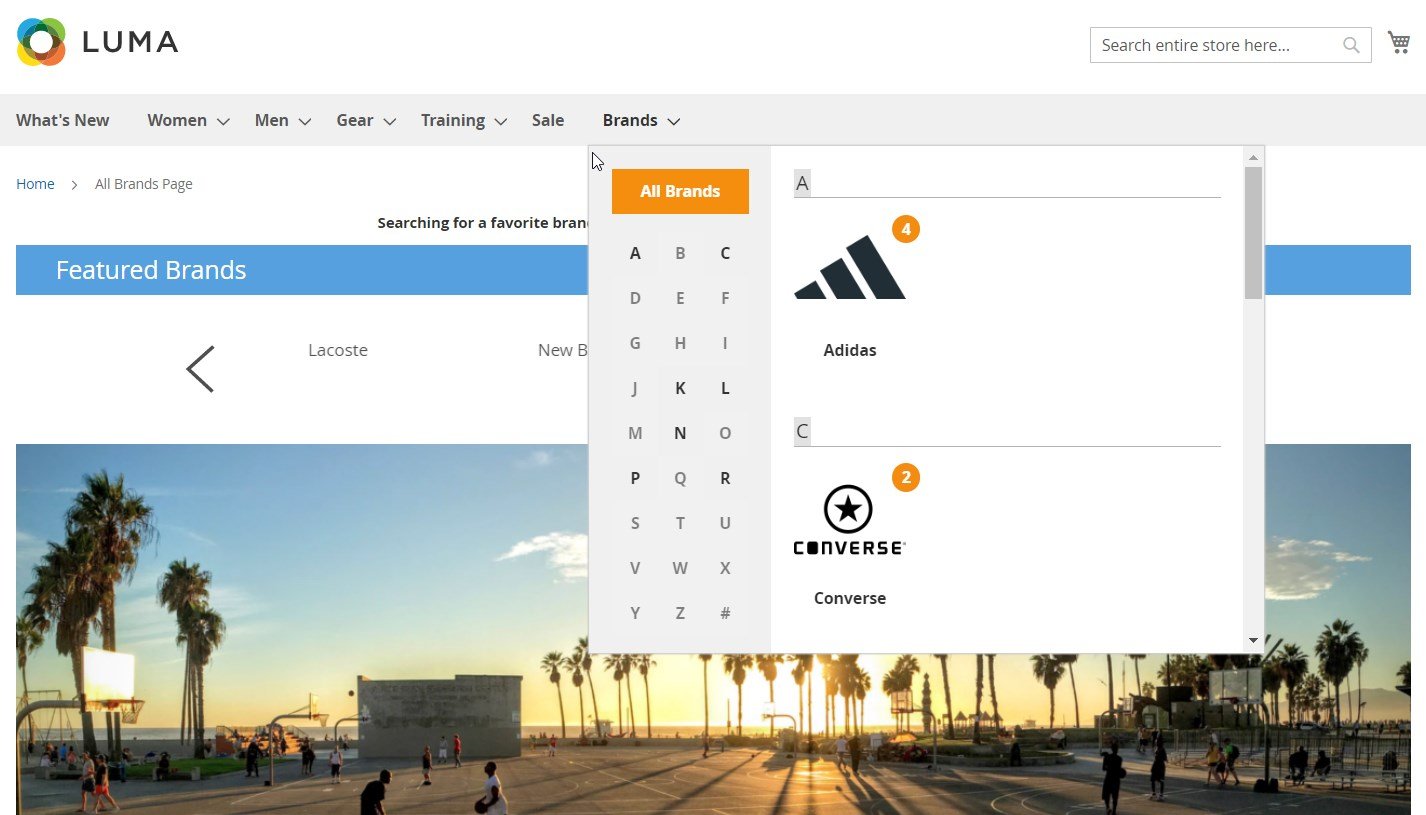The width and height of the screenshot is (1426, 815).
Task: Filter brands by letter R
Action: 725,478
